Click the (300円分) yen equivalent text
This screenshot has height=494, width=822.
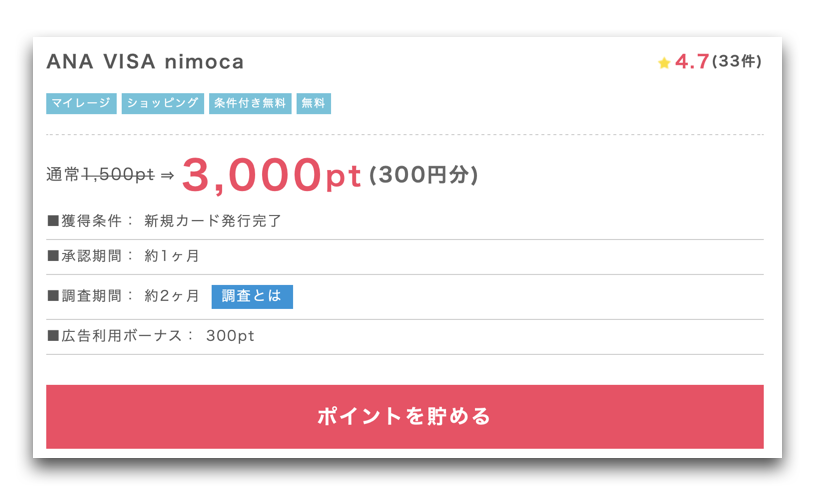[x=423, y=175]
